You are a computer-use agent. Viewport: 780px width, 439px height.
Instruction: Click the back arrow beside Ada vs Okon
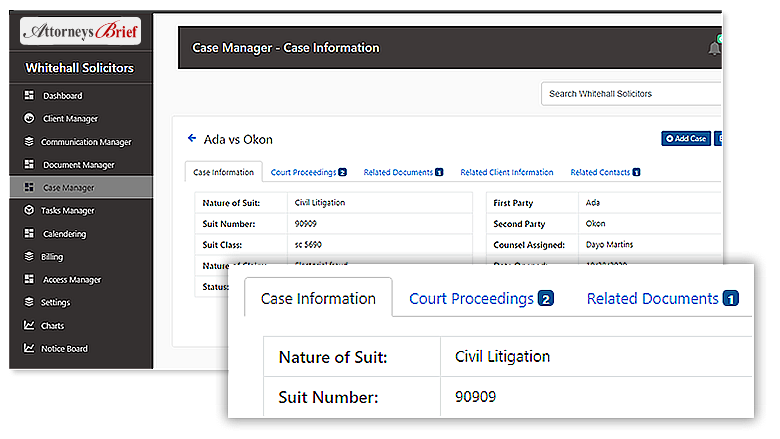[192, 139]
